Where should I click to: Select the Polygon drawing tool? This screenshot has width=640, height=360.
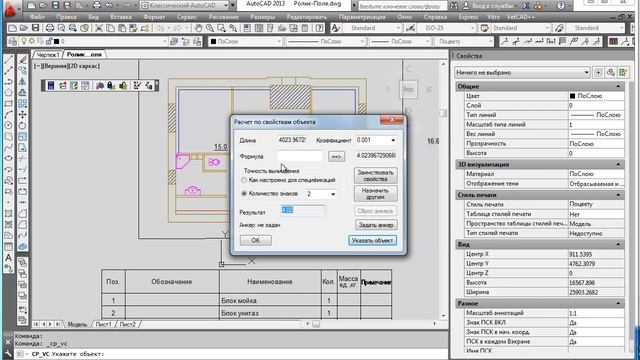pos(8,93)
